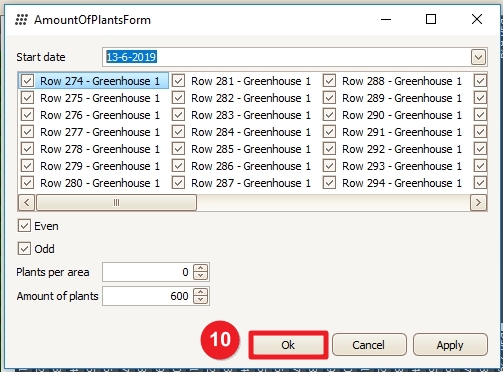The height and width of the screenshot is (372, 503).
Task: Toggle Row 277 - Greenhouse 1 checkbox
Action: [27, 132]
